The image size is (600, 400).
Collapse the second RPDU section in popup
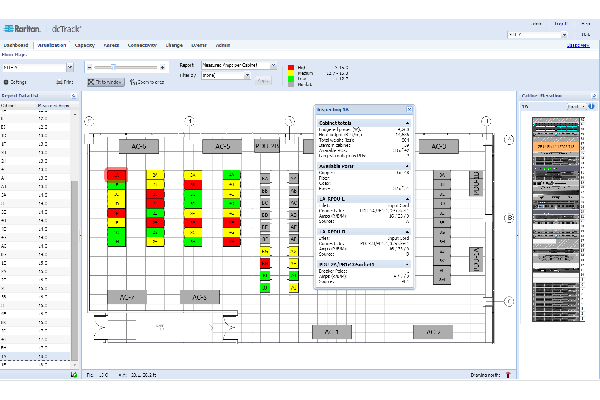(x=408, y=232)
